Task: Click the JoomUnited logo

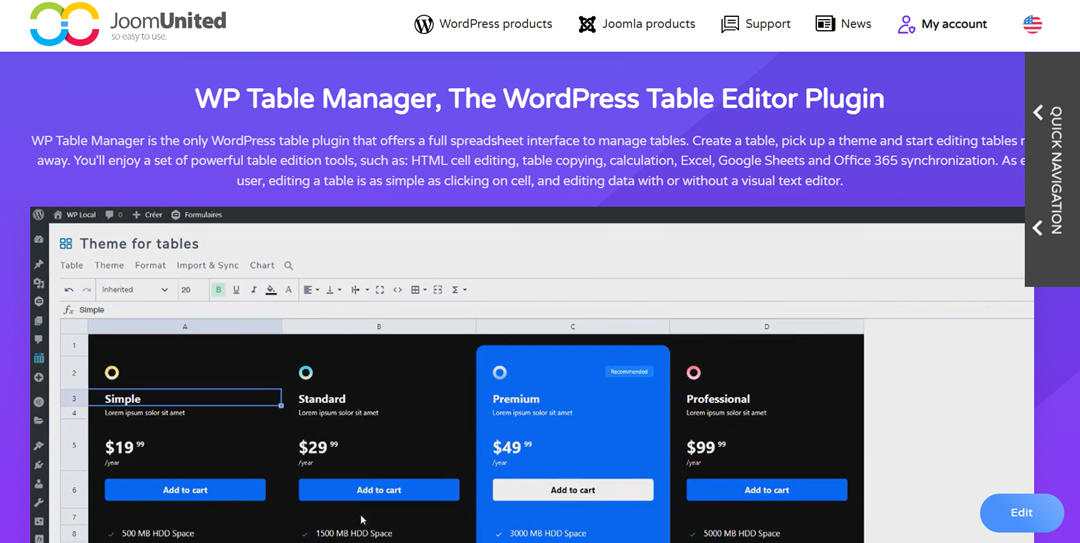Action: pyautogui.click(x=128, y=25)
